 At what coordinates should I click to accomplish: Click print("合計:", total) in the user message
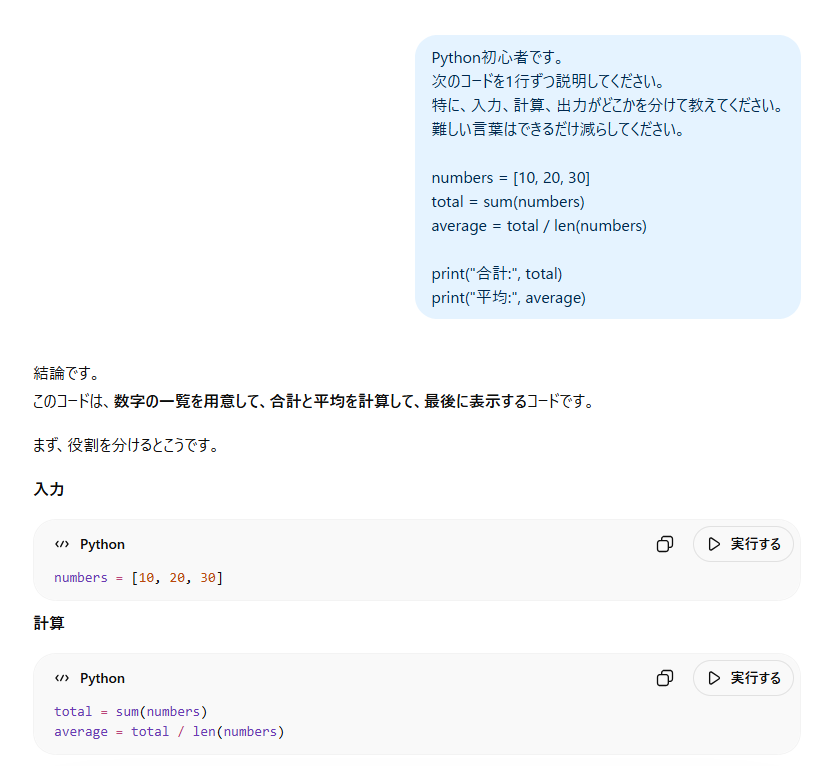click(497, 273)
